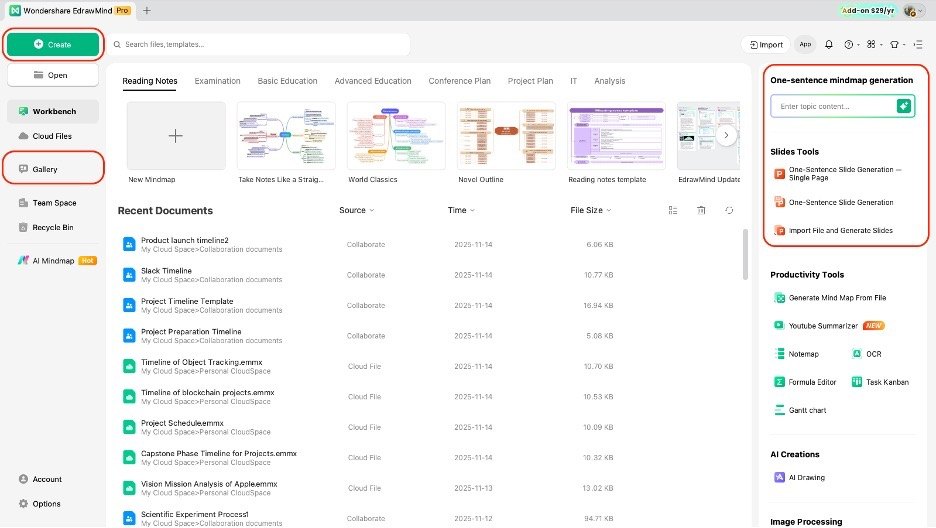
Task: Open the shirt theme dropdown
Action: 897,44
